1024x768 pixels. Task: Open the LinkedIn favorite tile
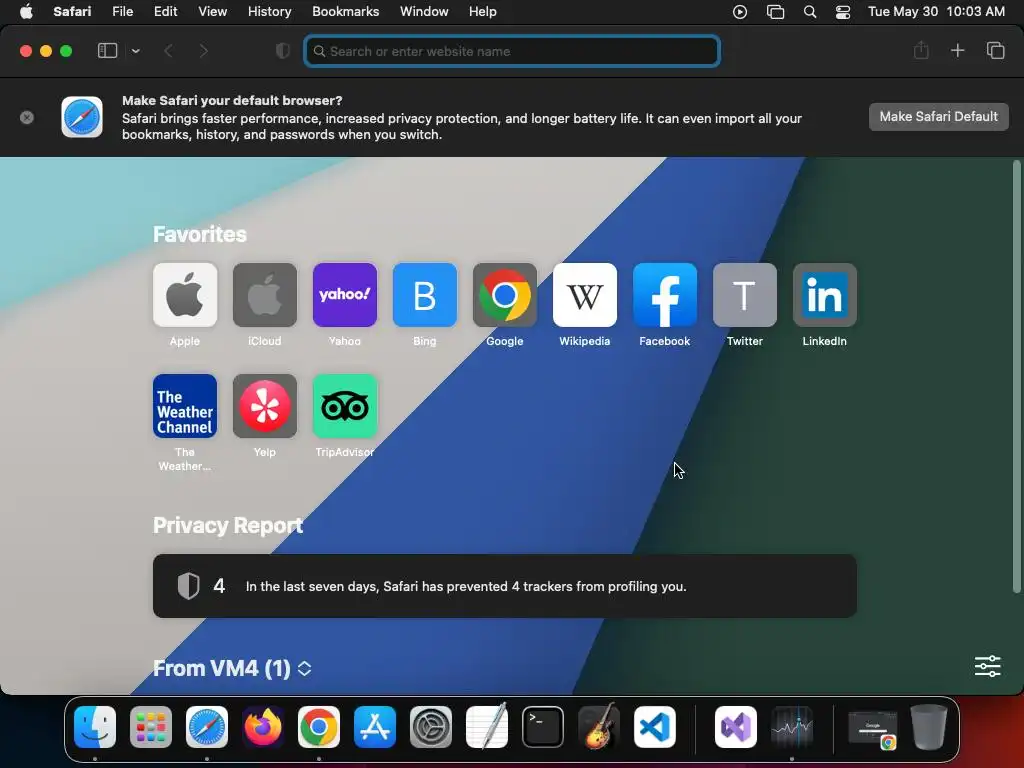(825, 295)
